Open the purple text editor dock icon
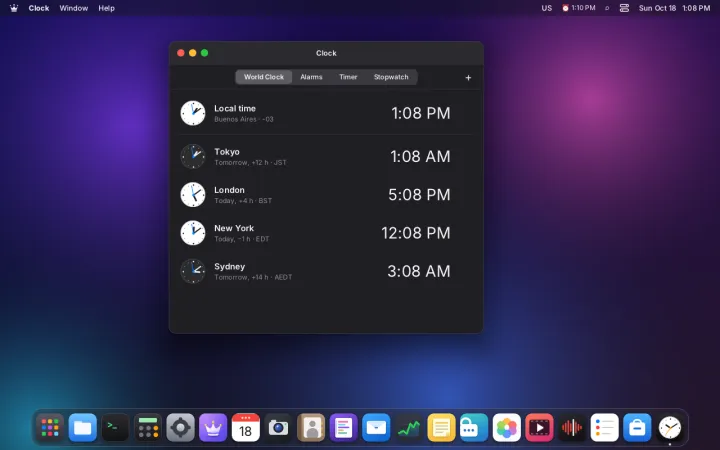 tap(343, 428)
